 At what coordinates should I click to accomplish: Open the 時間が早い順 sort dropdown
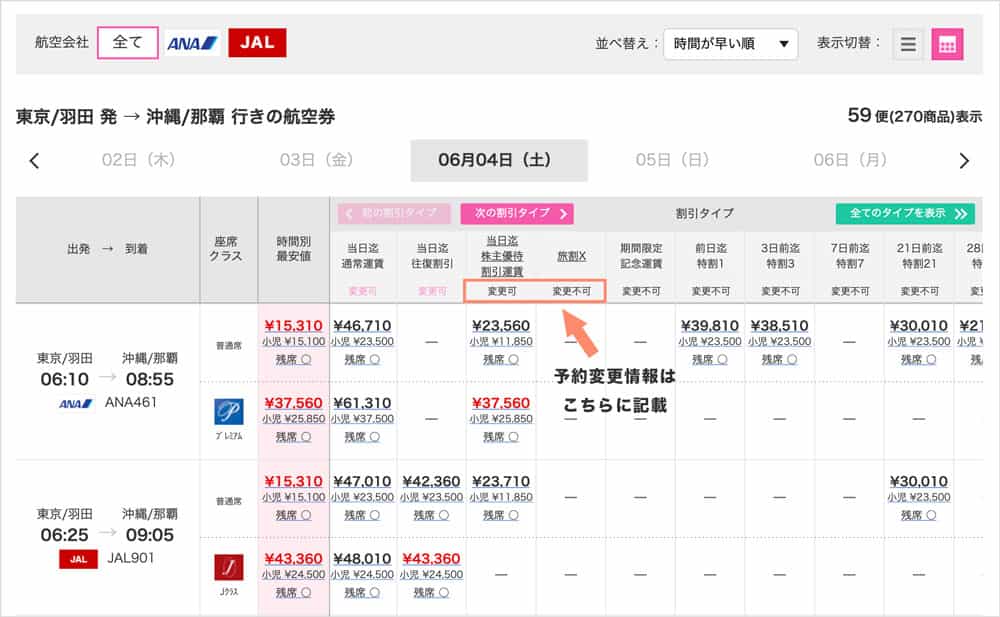(730, 44)
